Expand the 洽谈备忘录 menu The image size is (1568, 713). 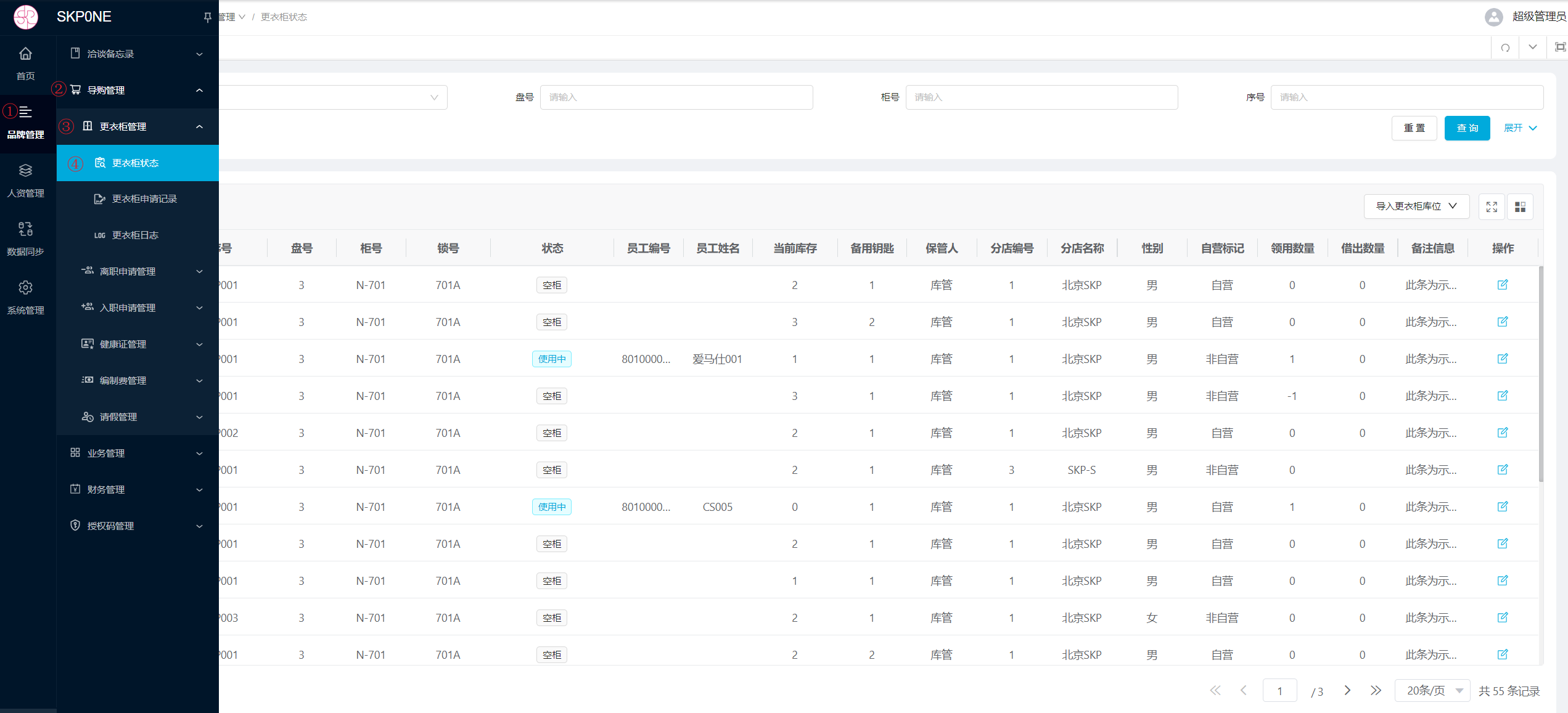[137, 54]
